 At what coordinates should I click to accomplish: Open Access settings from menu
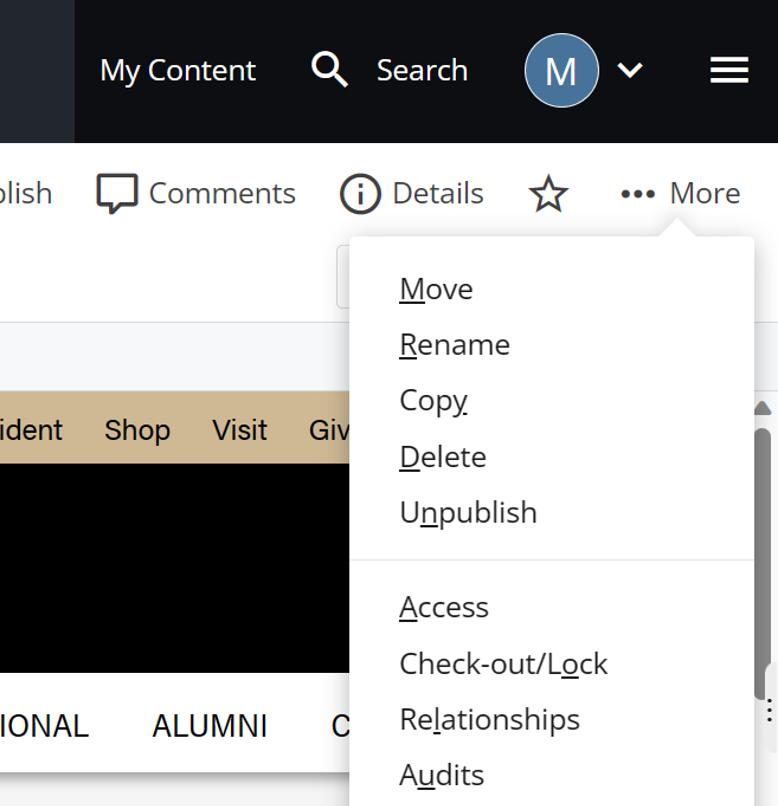(444, 607)
